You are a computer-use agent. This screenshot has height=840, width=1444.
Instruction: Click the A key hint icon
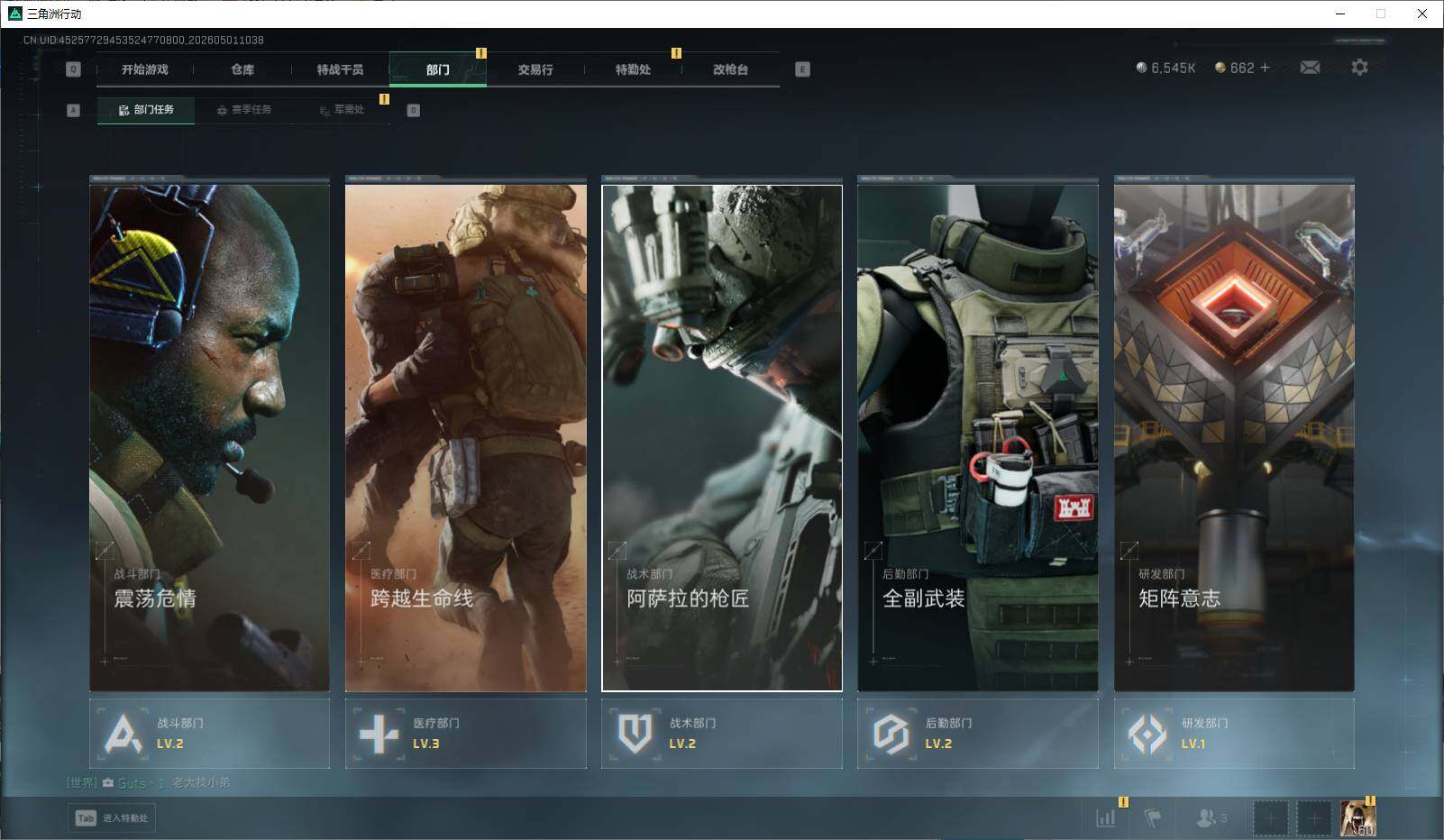tap(73, 110)
